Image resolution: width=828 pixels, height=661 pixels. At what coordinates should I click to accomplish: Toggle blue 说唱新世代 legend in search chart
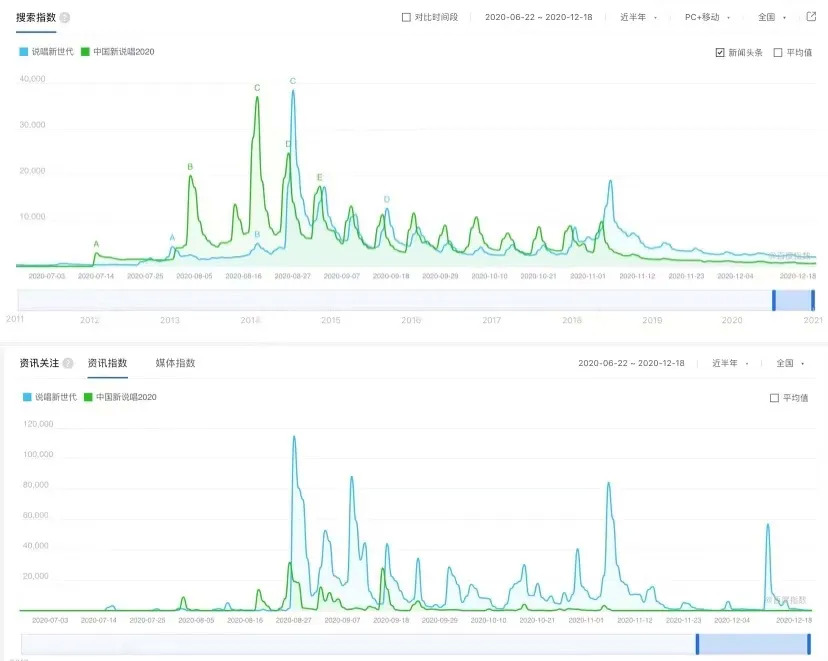coord(46,52)
